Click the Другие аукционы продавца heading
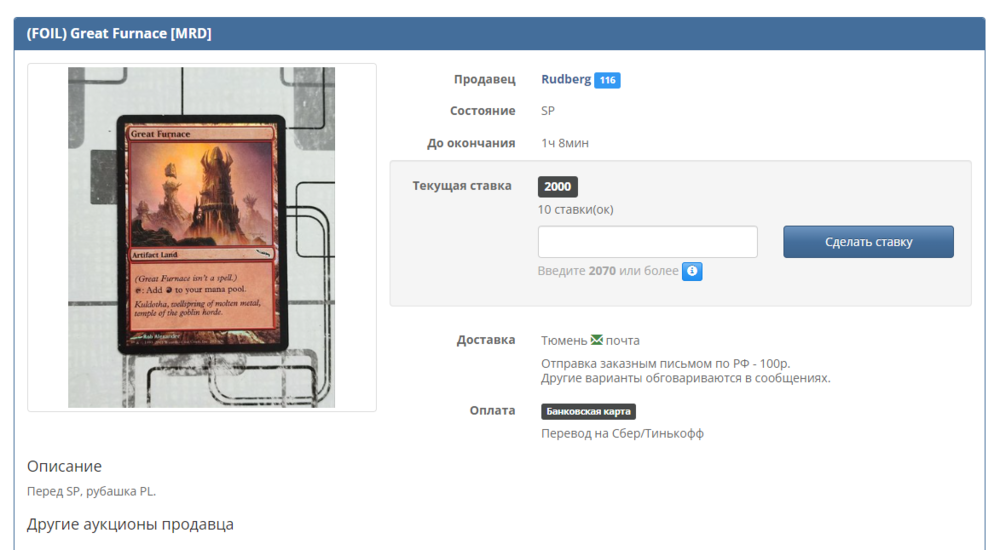Image resolution: width=1000 pixels, height=550 pixels. point(130,524)
